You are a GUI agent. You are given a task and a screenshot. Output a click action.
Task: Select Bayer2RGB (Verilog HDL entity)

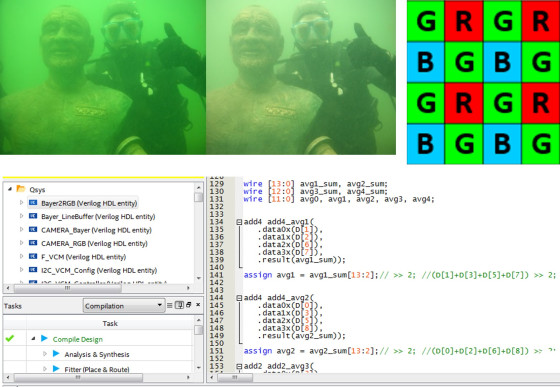pyautogui.click(x=89, y=203)
